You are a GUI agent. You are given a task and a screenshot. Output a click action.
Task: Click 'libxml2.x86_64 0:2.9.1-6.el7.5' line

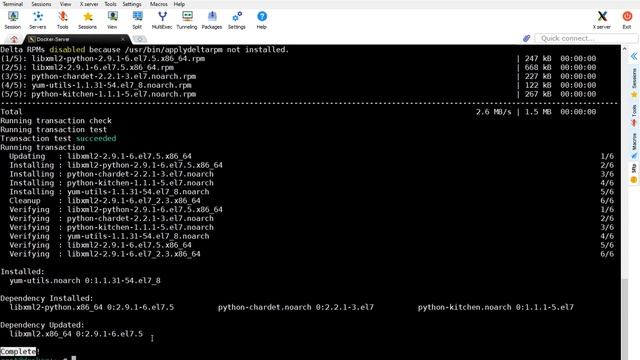pos(76,334)
